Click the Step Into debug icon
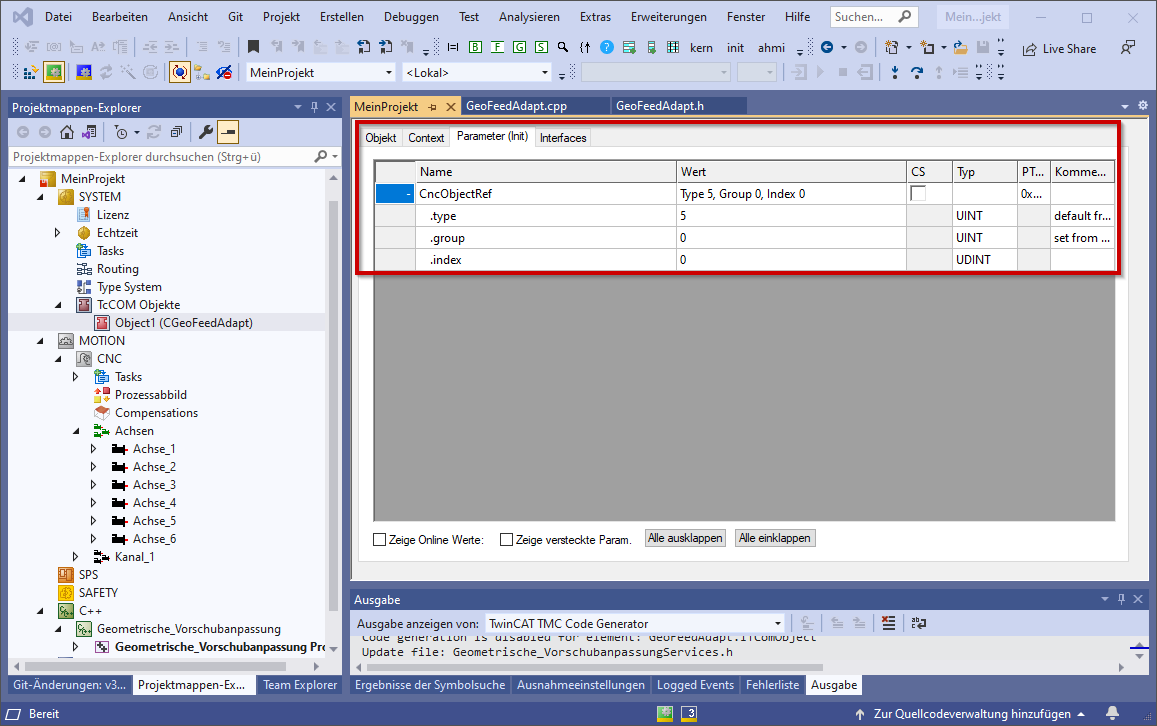Screen dimensions: 1157x726 (x=895, y=72)
